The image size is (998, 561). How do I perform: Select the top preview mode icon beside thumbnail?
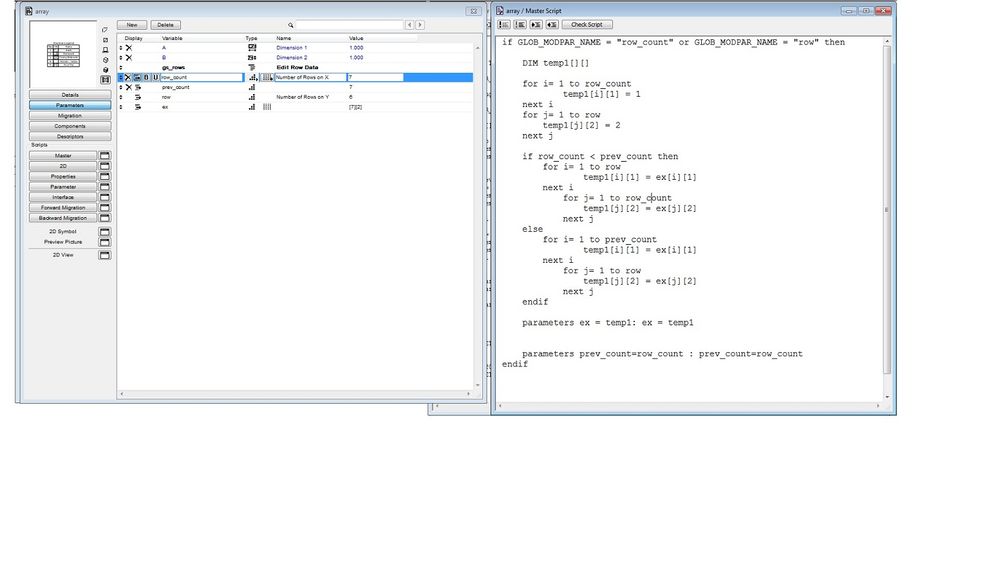click(105, 30)
